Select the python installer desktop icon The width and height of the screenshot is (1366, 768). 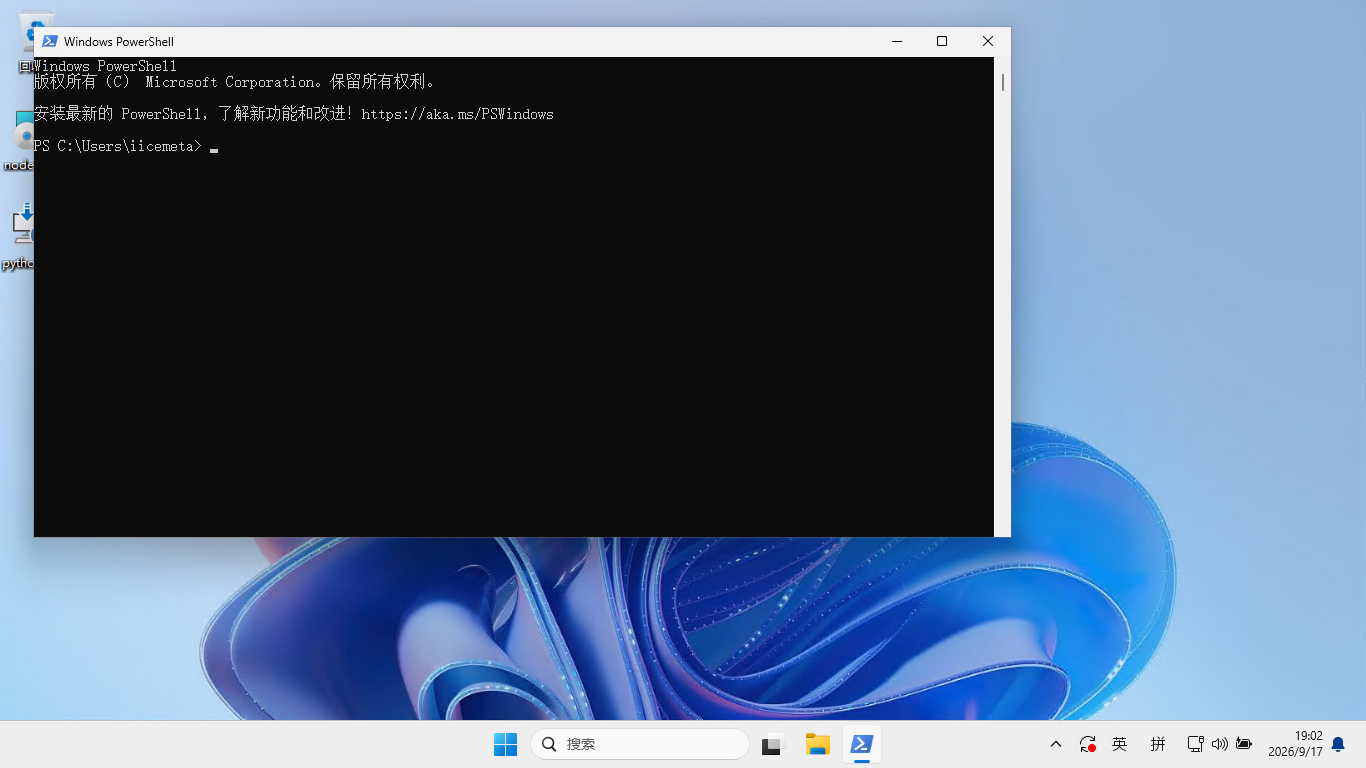18,236
